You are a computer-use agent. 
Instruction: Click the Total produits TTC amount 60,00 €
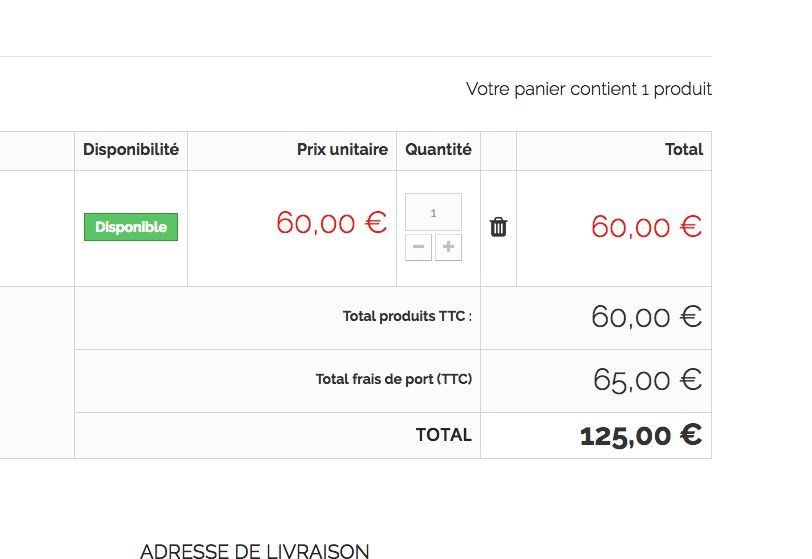tap(646, 317)
